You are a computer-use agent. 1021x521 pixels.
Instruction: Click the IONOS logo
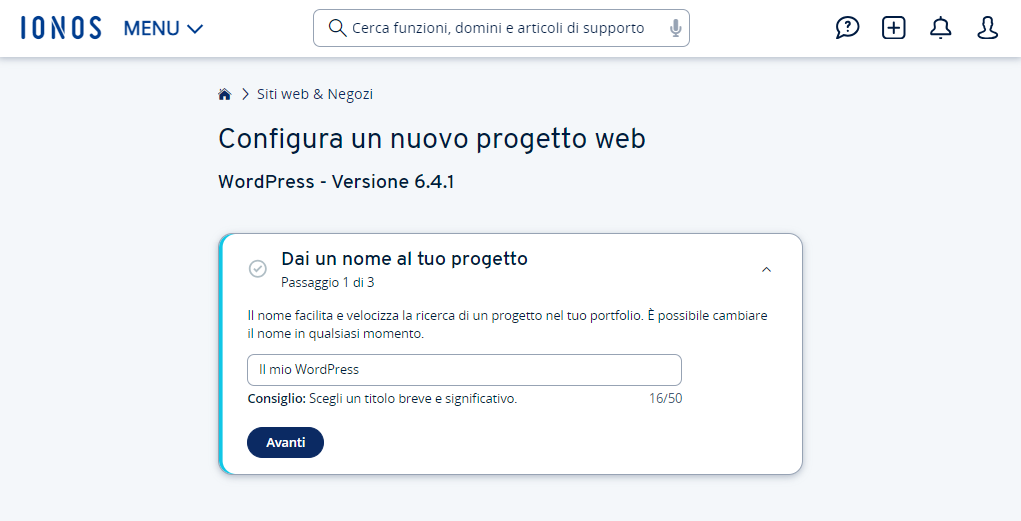click(x=61, y=28)
